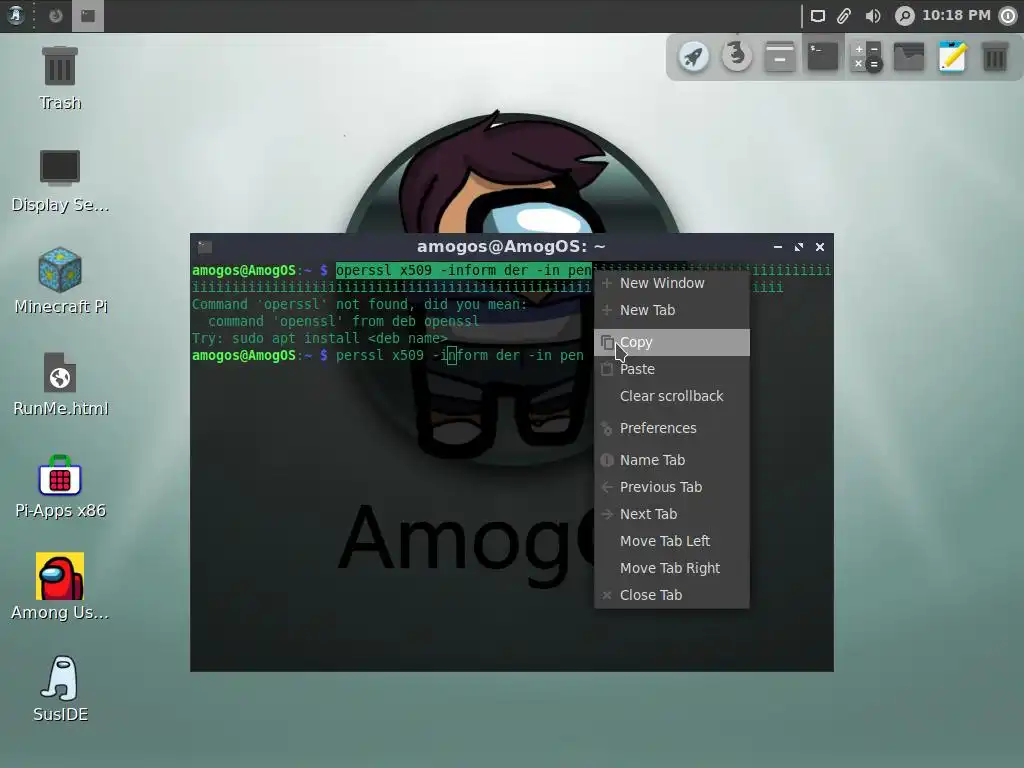
Task: Open the folder icon in dock
Action: (909, 57)
